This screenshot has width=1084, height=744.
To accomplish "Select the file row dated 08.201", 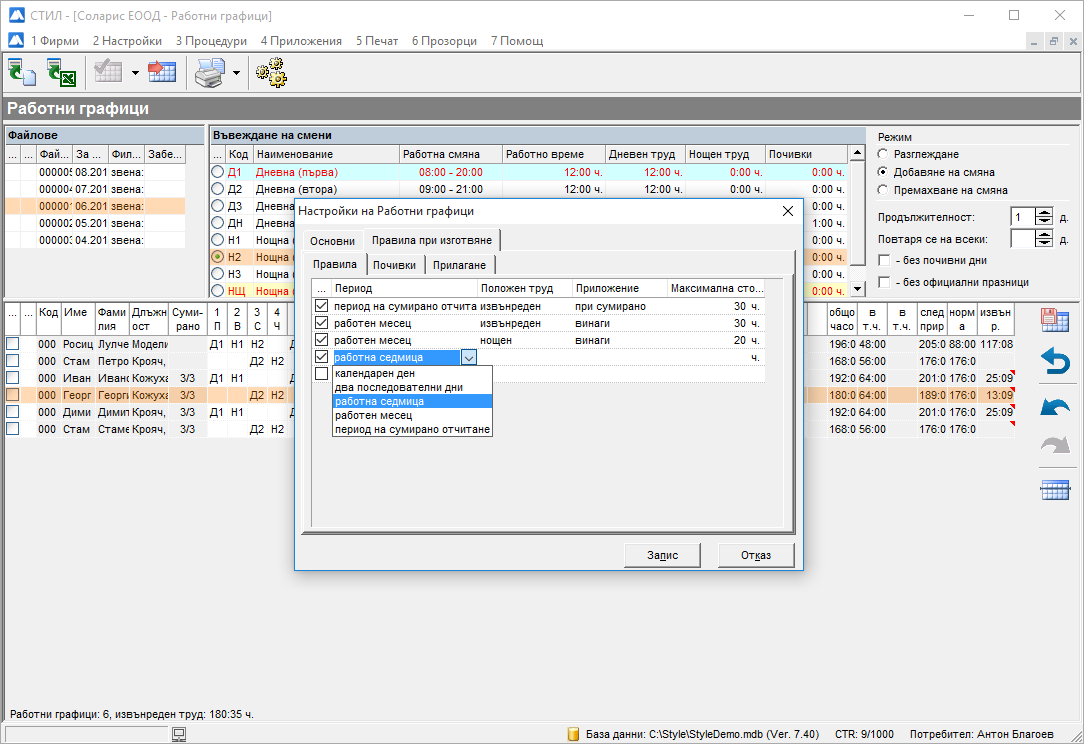I will click(x=95, y=172).
